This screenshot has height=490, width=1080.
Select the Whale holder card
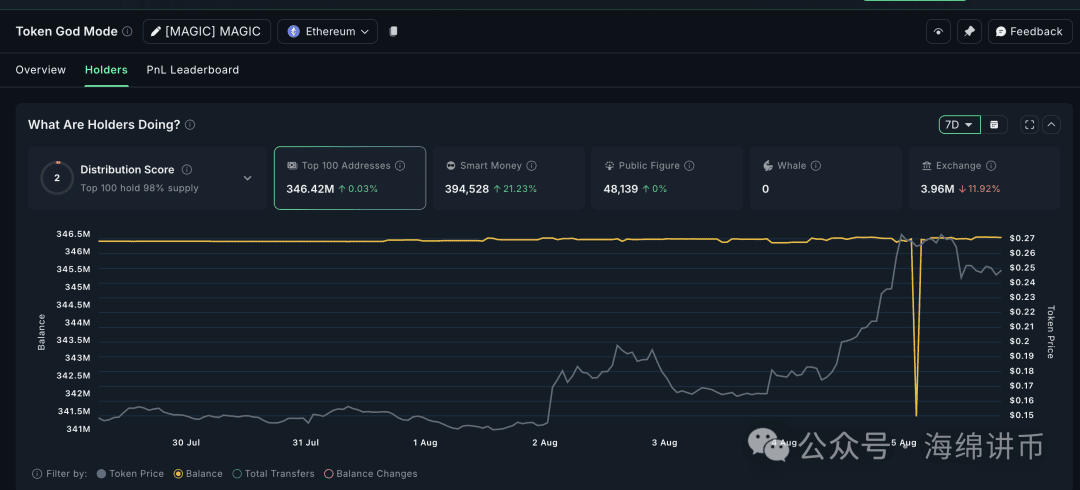(x=826, y=178)
